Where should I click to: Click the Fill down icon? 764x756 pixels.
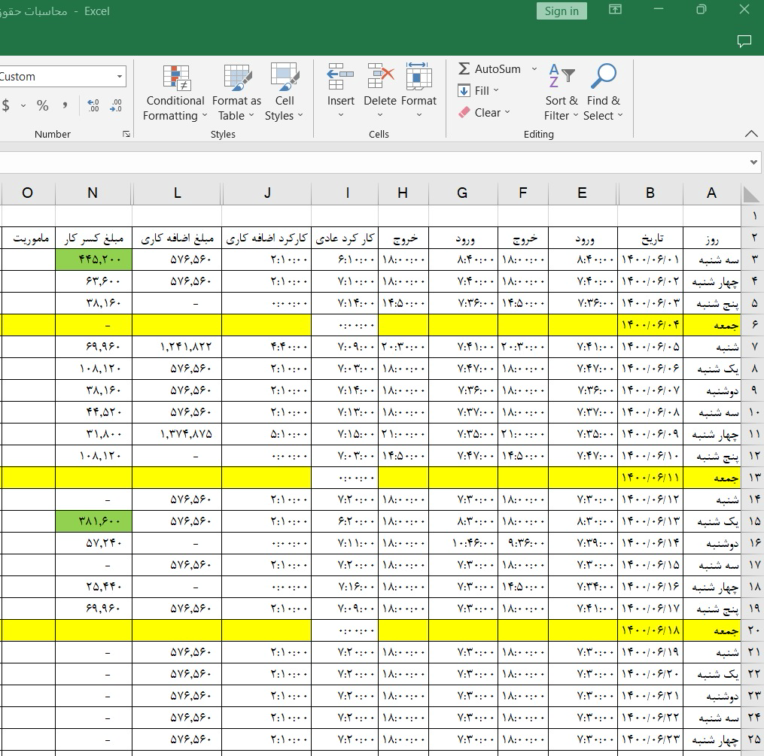click(x=464, y=91)
